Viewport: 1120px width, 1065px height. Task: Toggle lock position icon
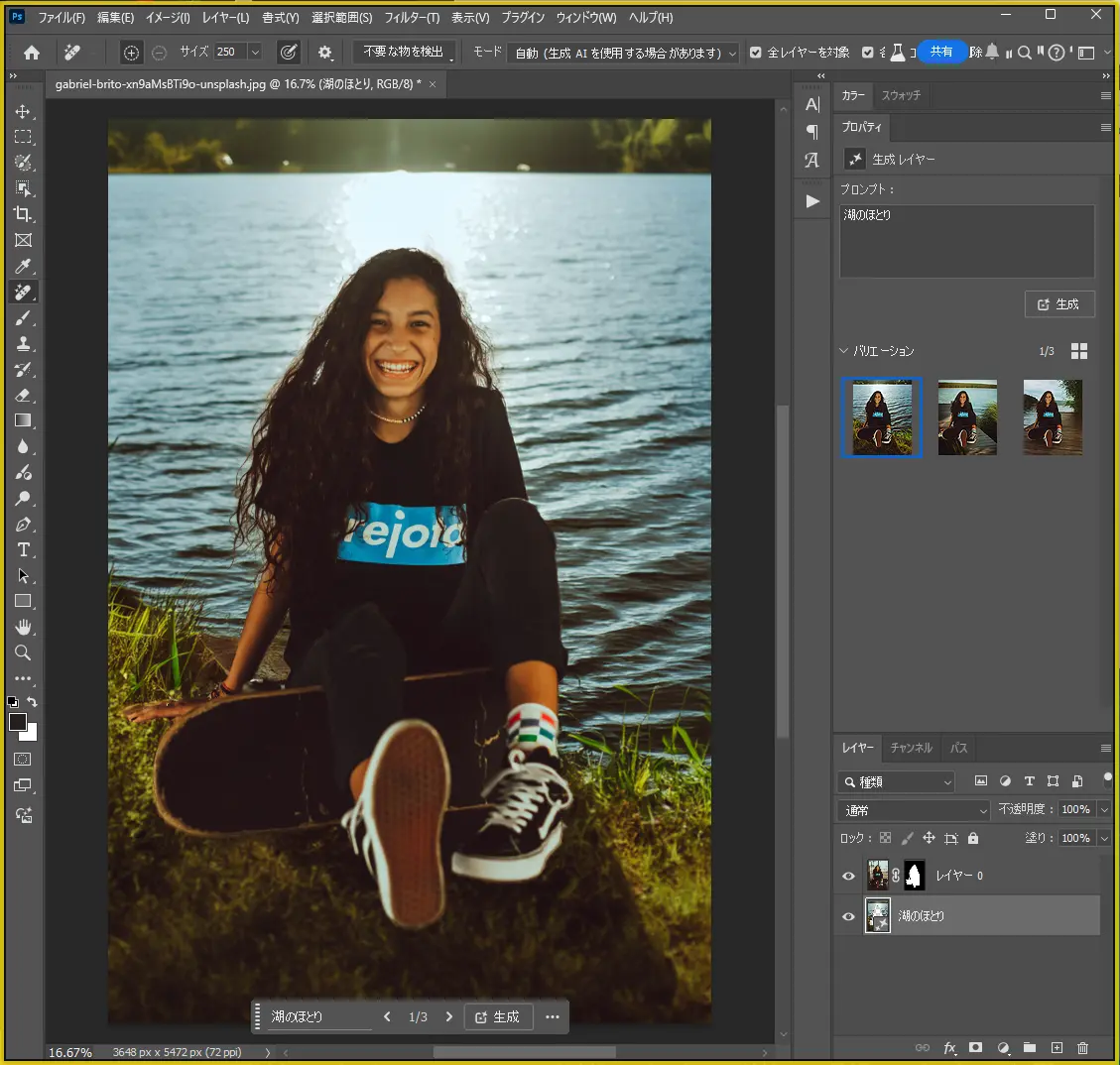click(x=929, y=838)
